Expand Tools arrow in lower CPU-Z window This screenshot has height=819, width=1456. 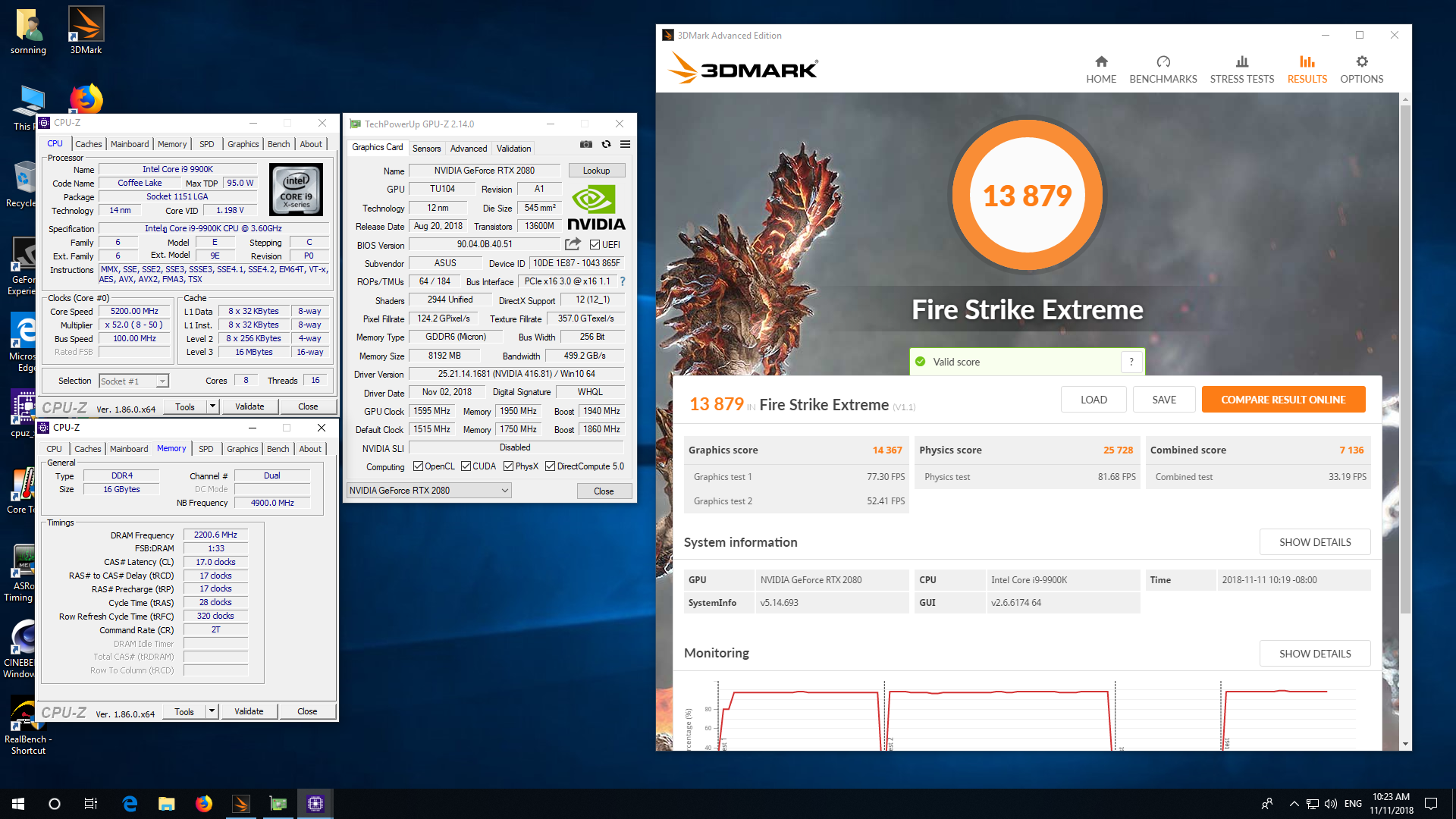click(212, 711)
